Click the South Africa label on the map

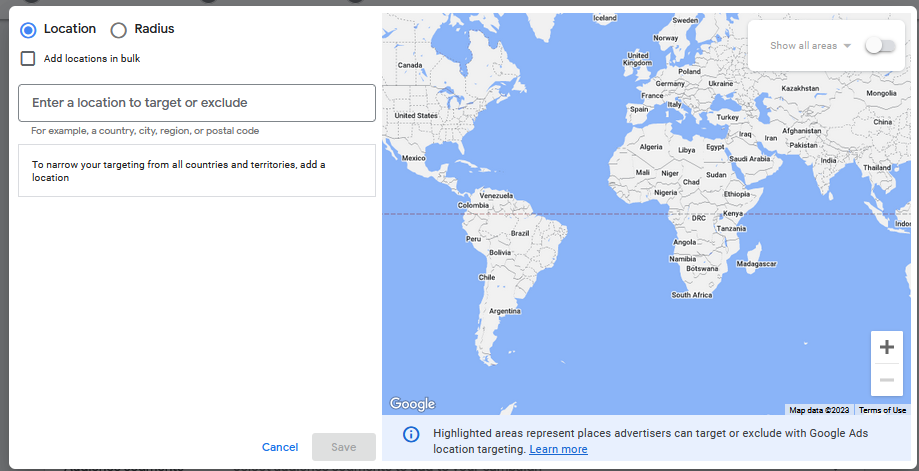click(x=692, y=295)
